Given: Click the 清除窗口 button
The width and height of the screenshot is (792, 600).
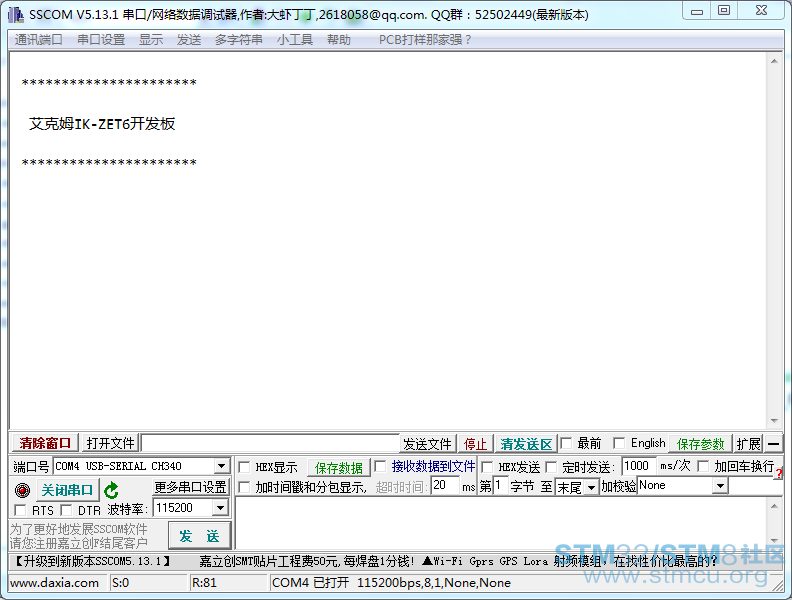Looking at the screenshot, I should pos(45,443).
